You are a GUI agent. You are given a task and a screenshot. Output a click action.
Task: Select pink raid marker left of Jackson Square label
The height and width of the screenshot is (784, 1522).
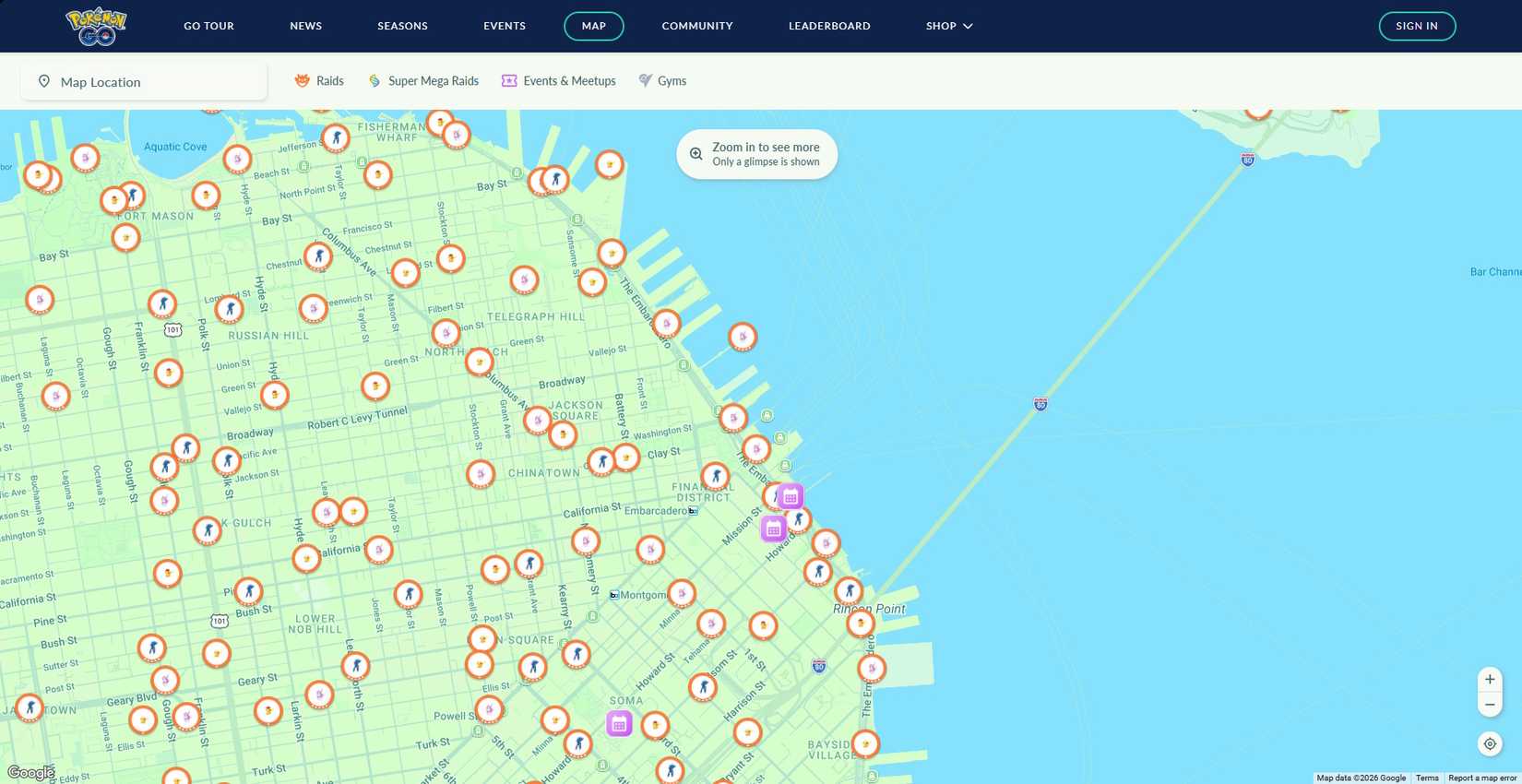[x=538, y=421]
